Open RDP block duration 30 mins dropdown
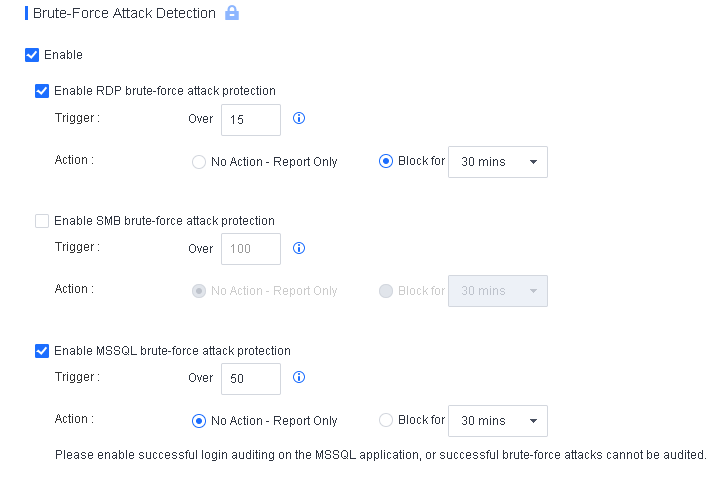The image size is (719, 484). click(498, 162)
